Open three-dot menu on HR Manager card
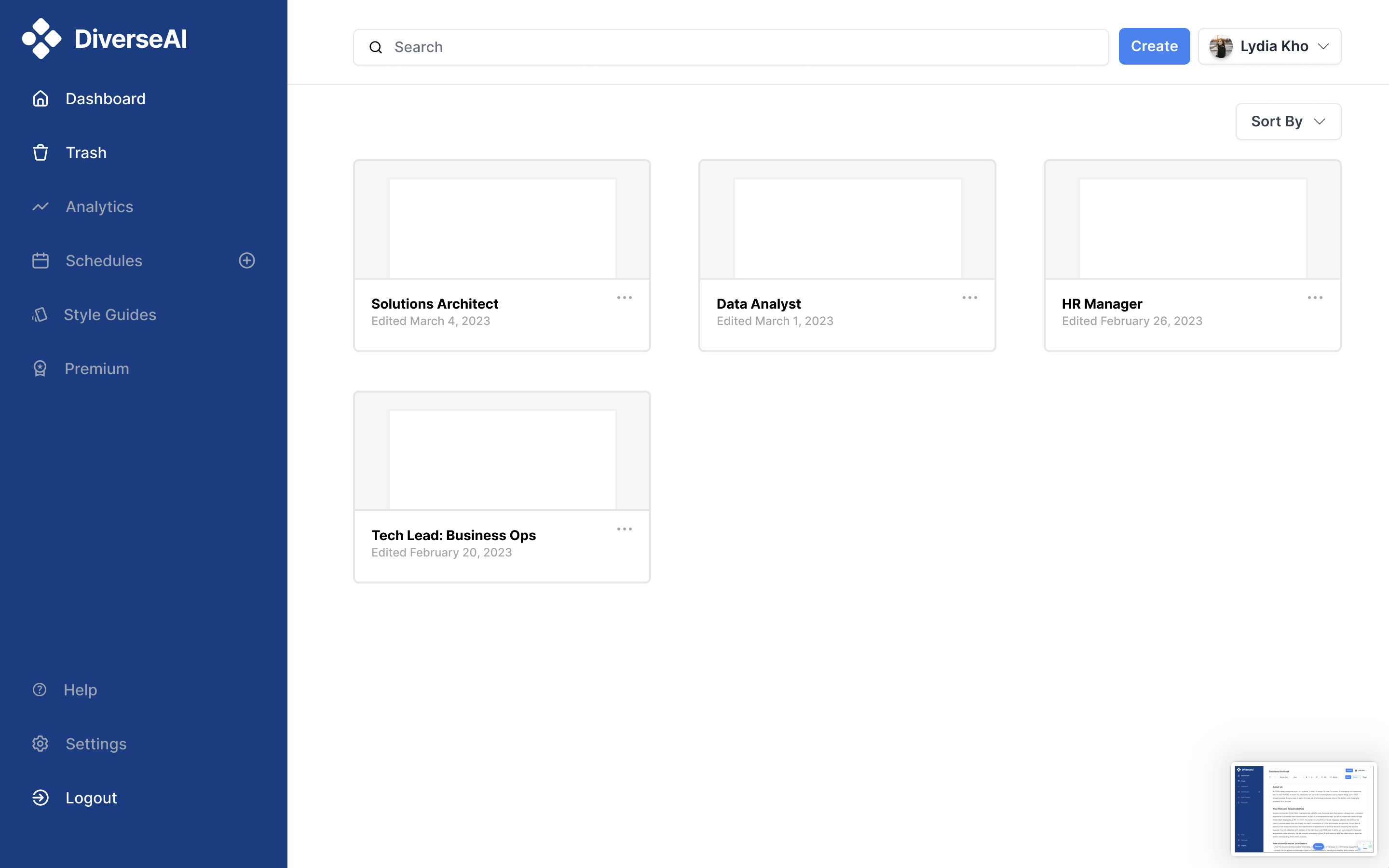 [1315, 298]
